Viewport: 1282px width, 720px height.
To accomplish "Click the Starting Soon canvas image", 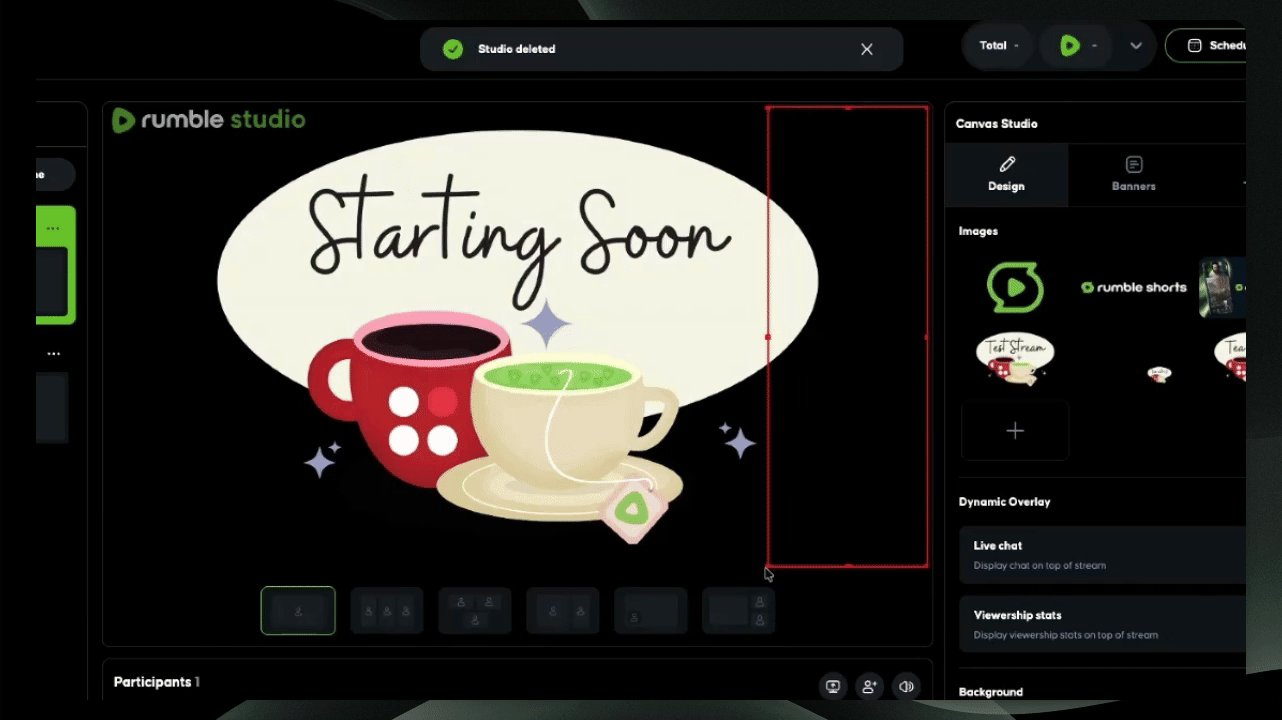I will [517, 337].
